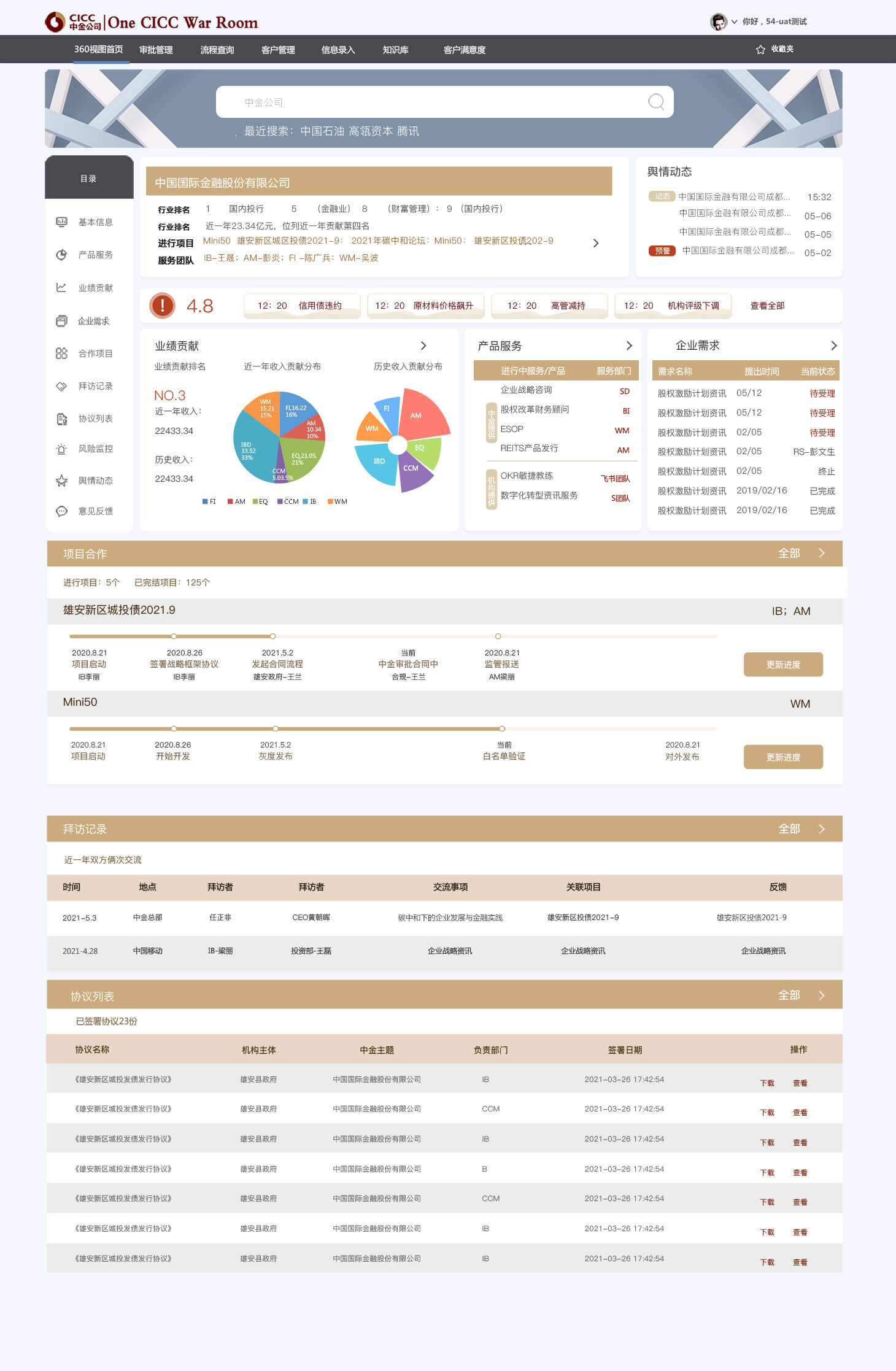
Task: Open 流程查询 menu
Action: click(217, 50)
